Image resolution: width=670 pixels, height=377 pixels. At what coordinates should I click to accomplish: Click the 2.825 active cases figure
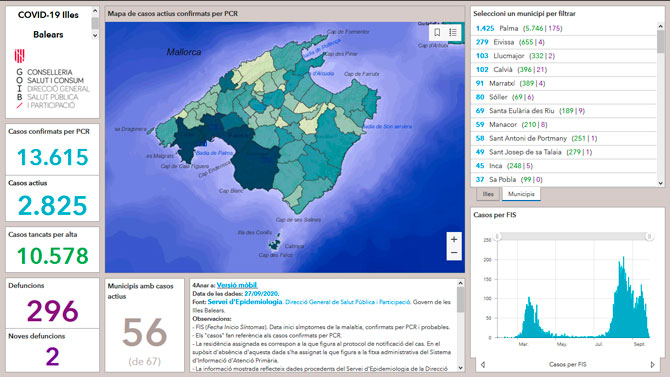click(x=53, y=206)
